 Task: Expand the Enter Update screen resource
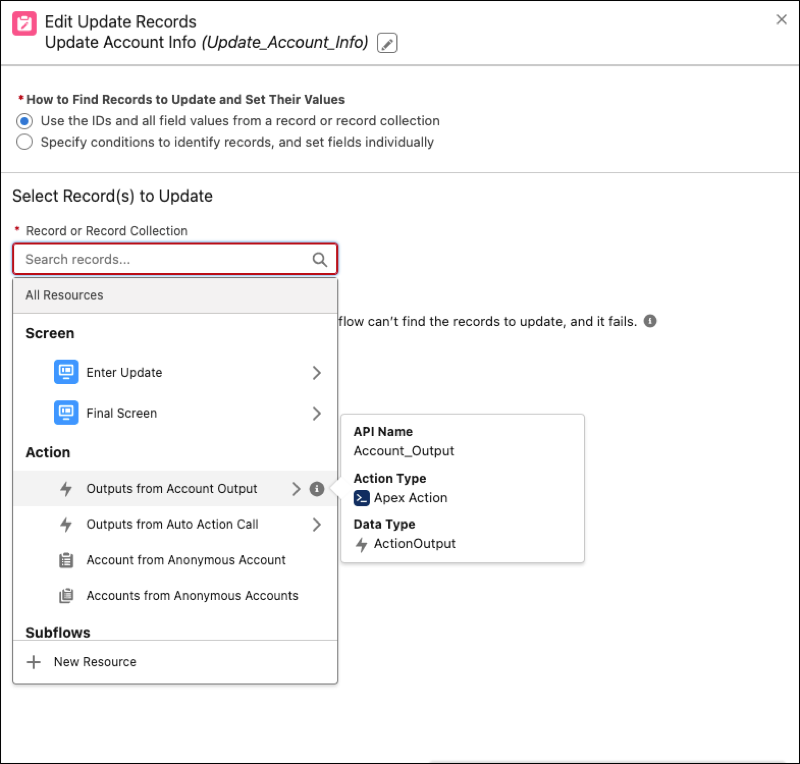(x=317, y=373)
